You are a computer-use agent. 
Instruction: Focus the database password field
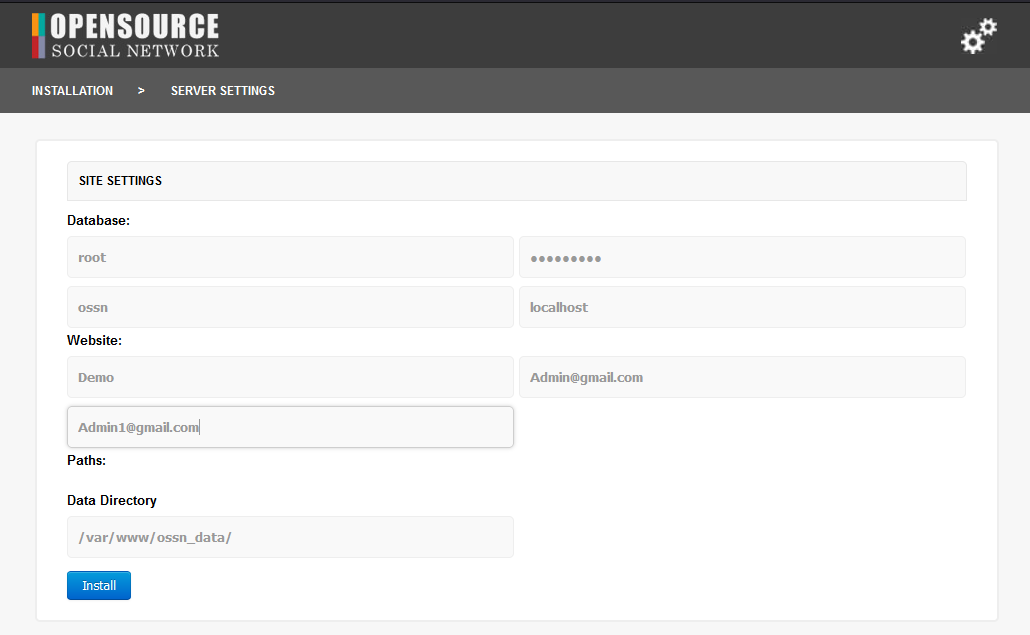point(742,257)
